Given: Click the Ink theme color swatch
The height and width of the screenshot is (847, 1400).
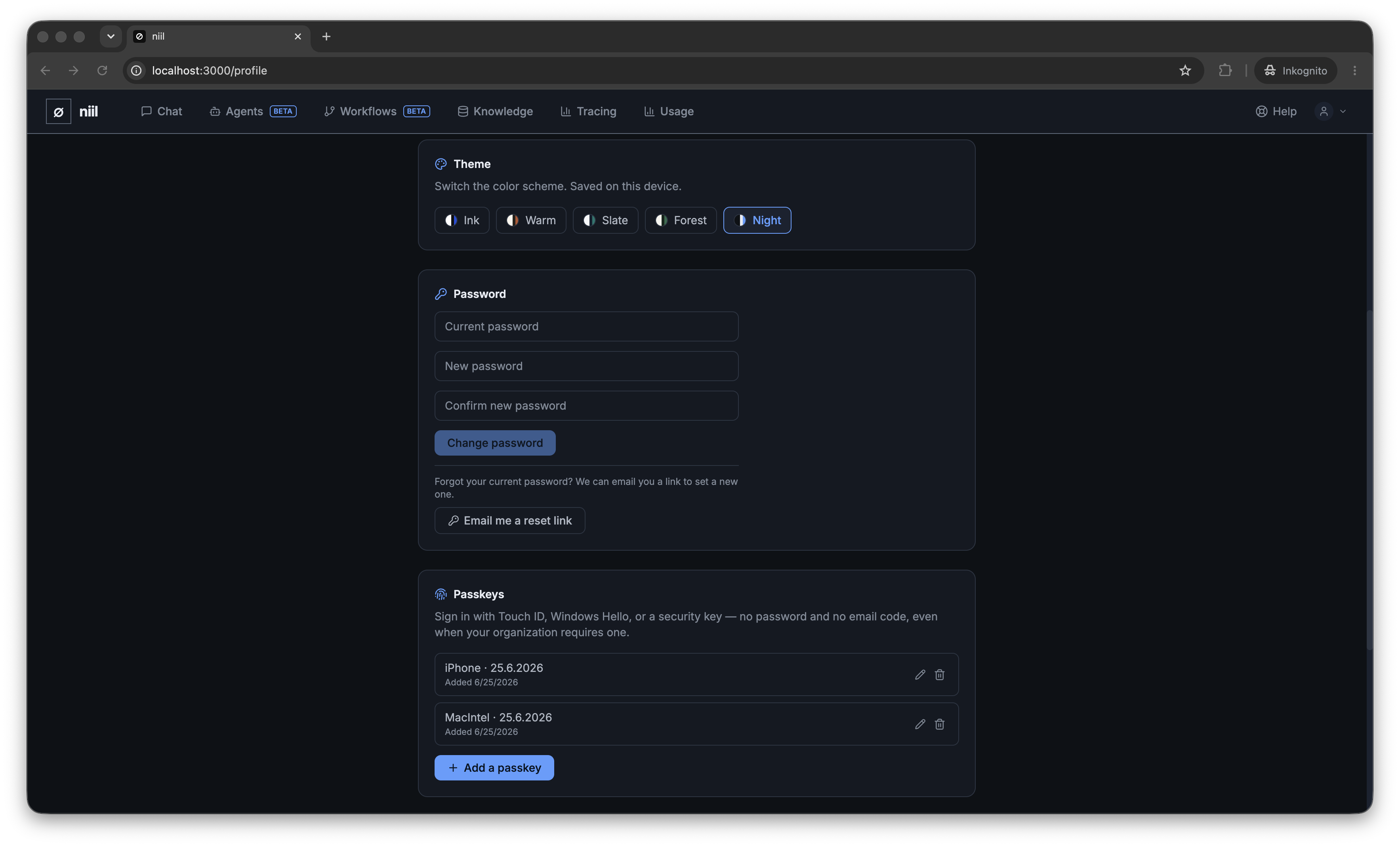Looking at the screenshot, I should [x=451, y=220].
